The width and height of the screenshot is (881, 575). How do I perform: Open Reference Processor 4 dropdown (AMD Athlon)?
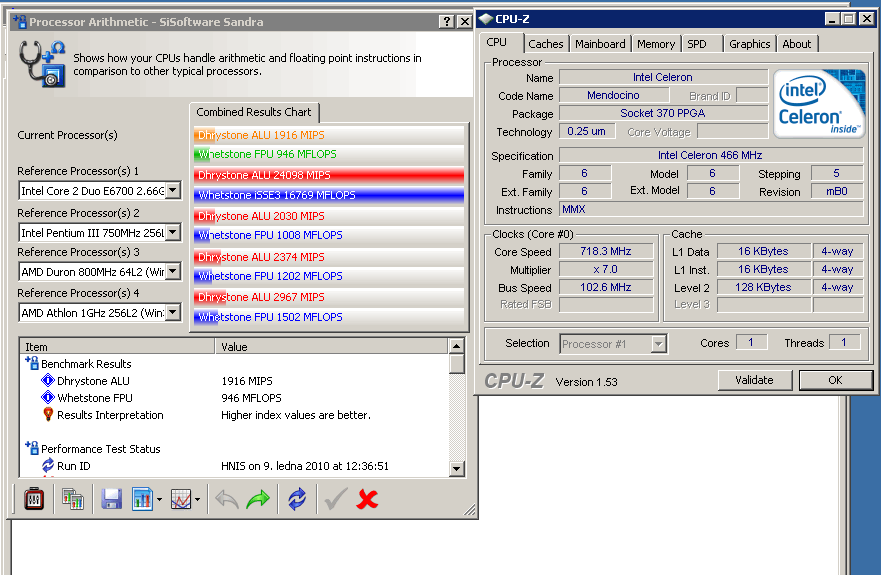point(172,313)
